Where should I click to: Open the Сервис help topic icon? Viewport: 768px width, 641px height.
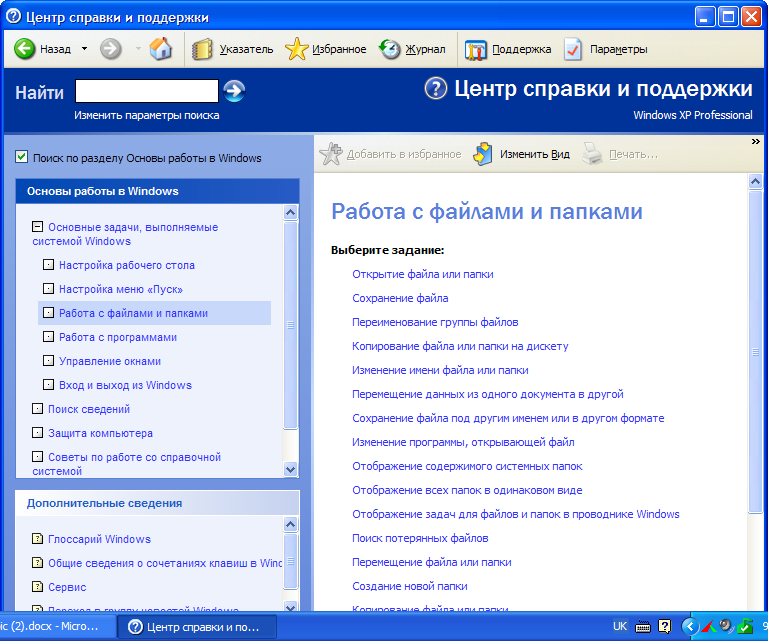[37, 587]
